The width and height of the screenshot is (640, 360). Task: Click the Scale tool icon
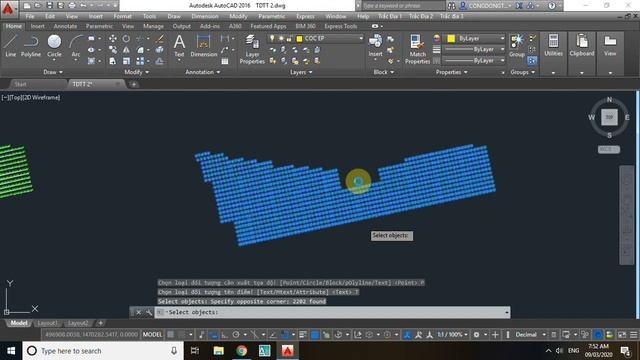pos(126,61)
